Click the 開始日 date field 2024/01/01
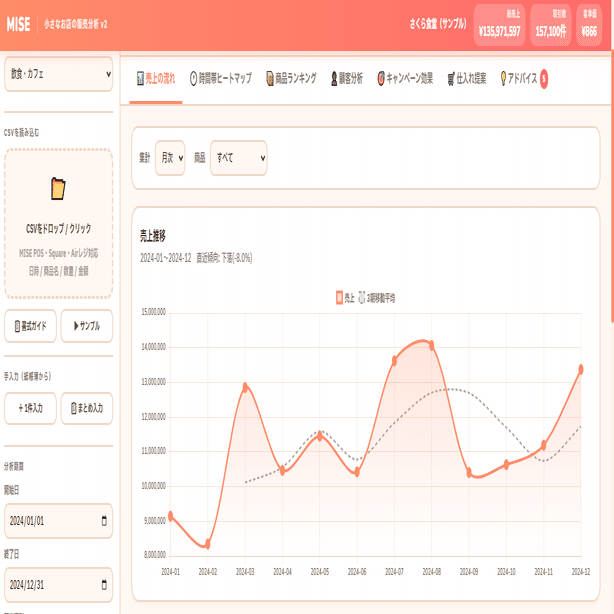Screen dimensions: 614x614 tap(59, 521)
